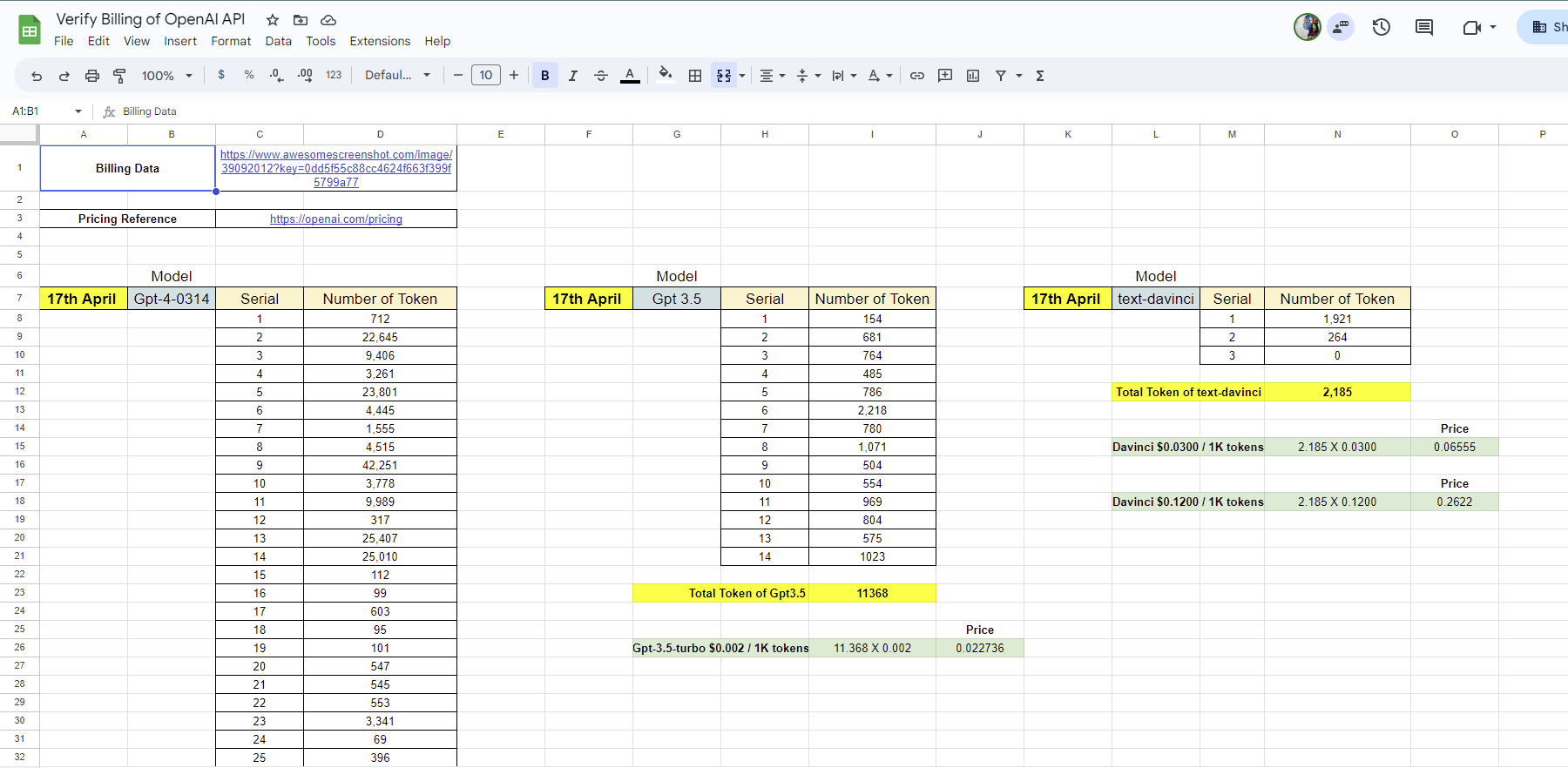
Task: Select the Paint format tool
Action: pos(119,76)
